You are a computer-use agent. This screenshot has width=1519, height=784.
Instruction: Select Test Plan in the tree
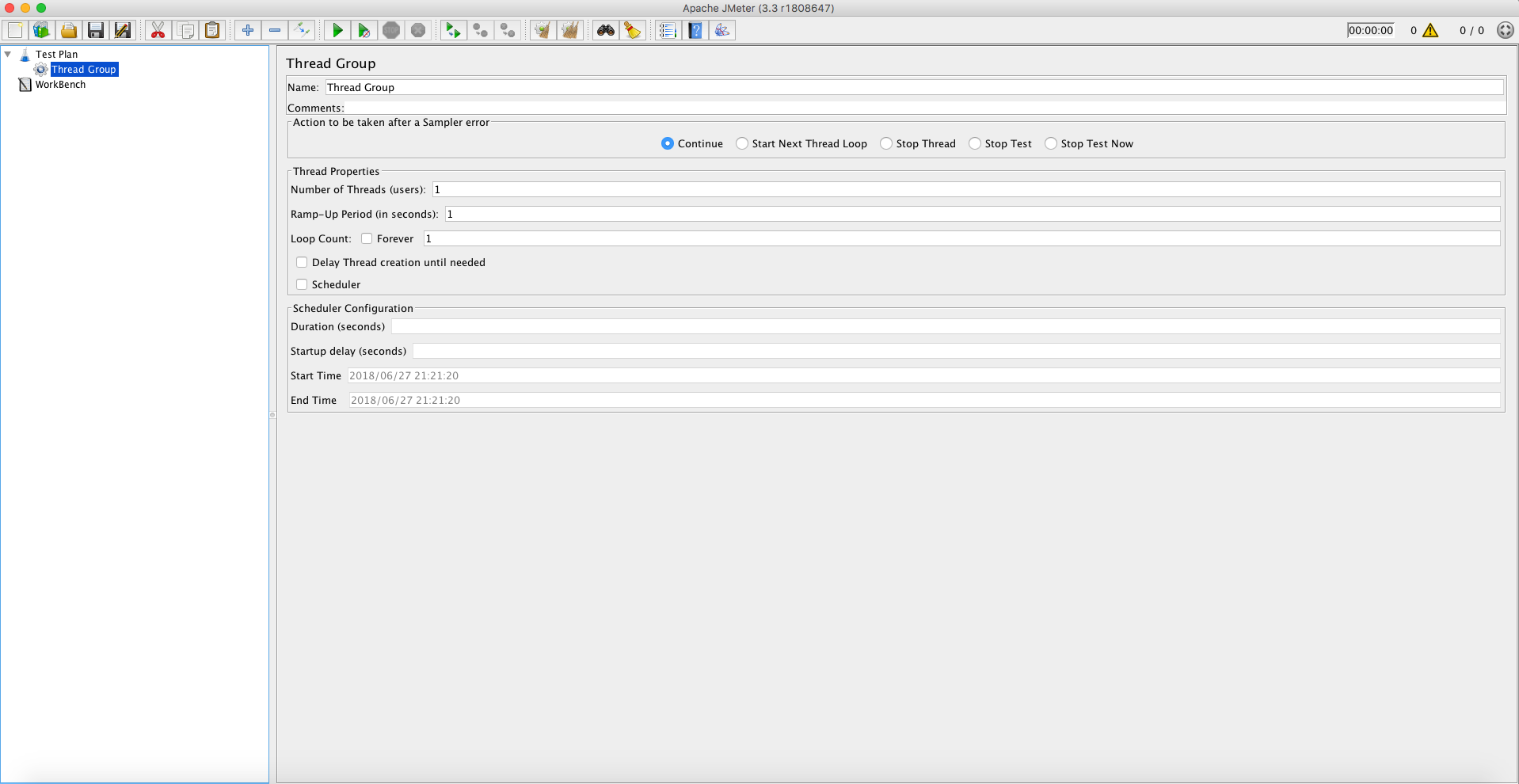56,55
